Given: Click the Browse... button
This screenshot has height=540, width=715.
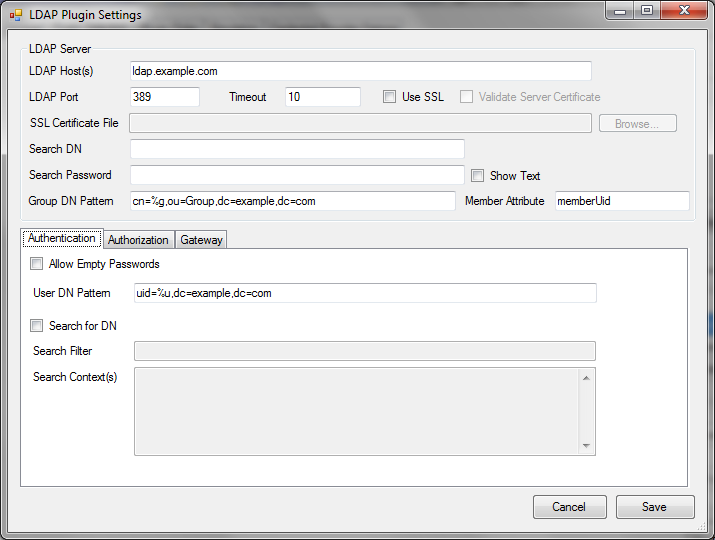Looking at the screenshot, I should tap(637, 124).
